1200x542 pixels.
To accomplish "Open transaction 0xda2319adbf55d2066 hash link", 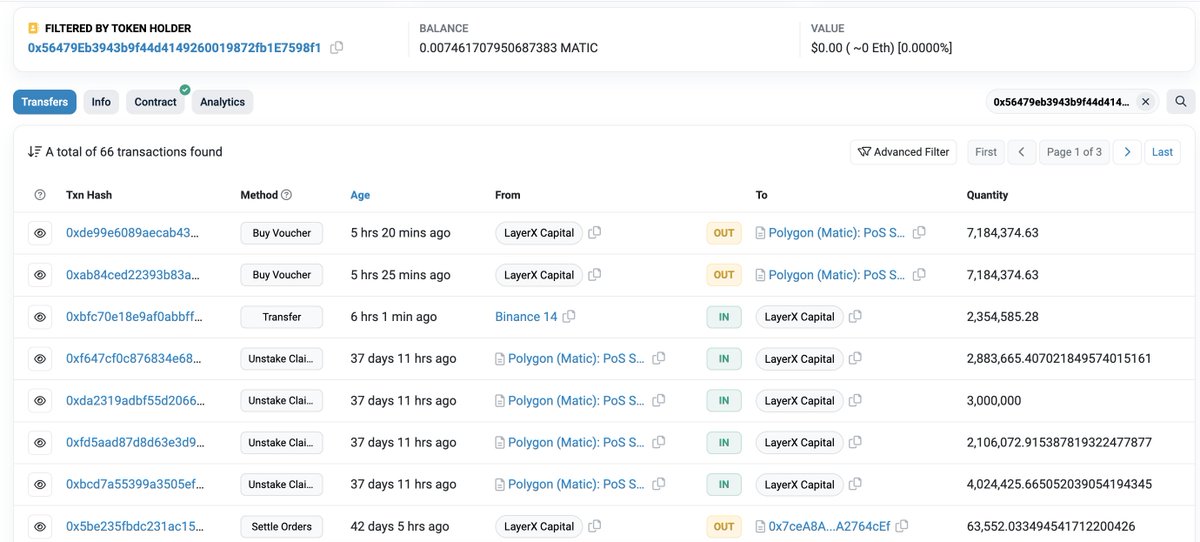I will pos(133,401).
